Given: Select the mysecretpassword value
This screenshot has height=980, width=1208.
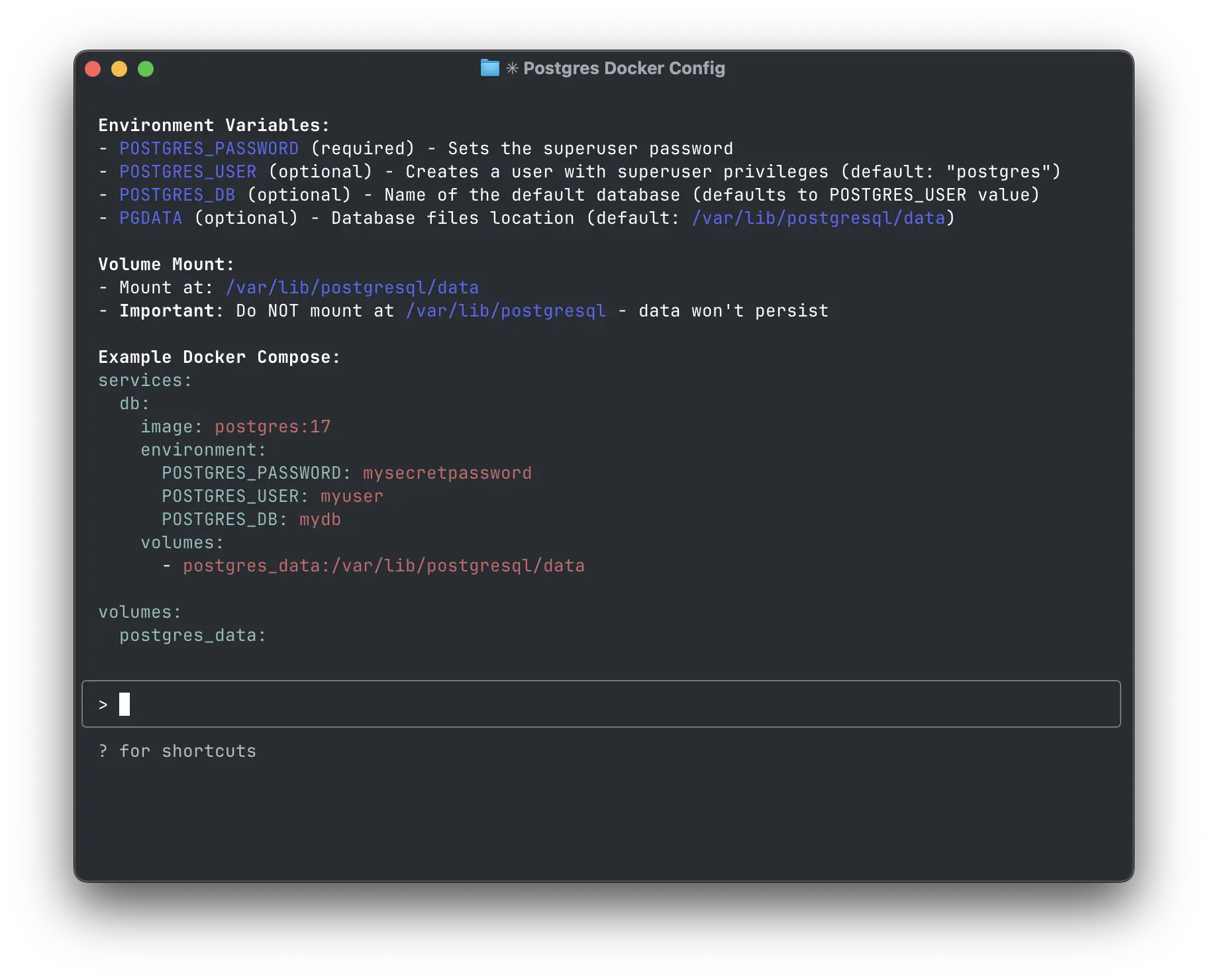Looking at the screenshot, I should pyautogui.click(x=447, y=472).
